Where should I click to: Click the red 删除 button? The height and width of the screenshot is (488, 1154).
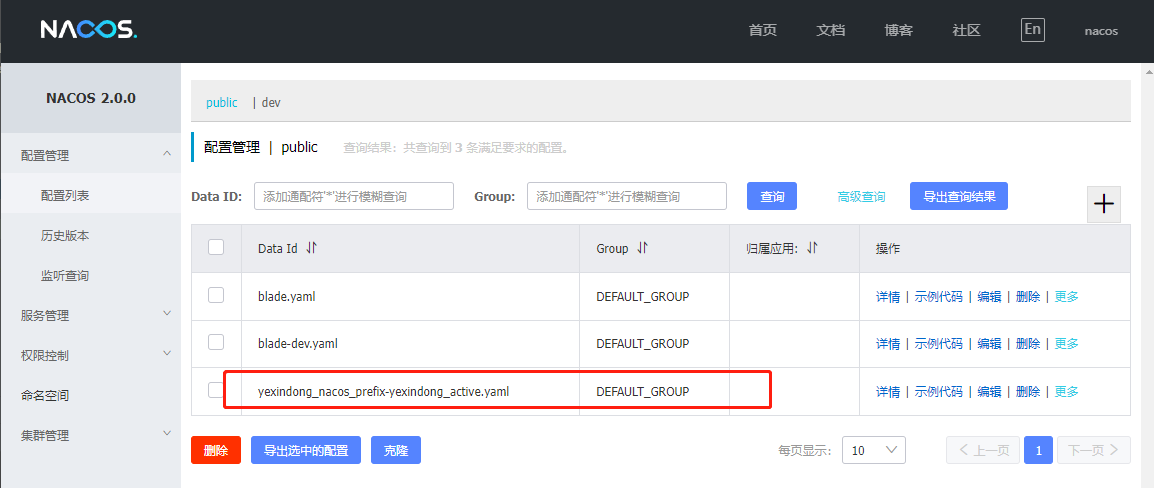point(216,450)
